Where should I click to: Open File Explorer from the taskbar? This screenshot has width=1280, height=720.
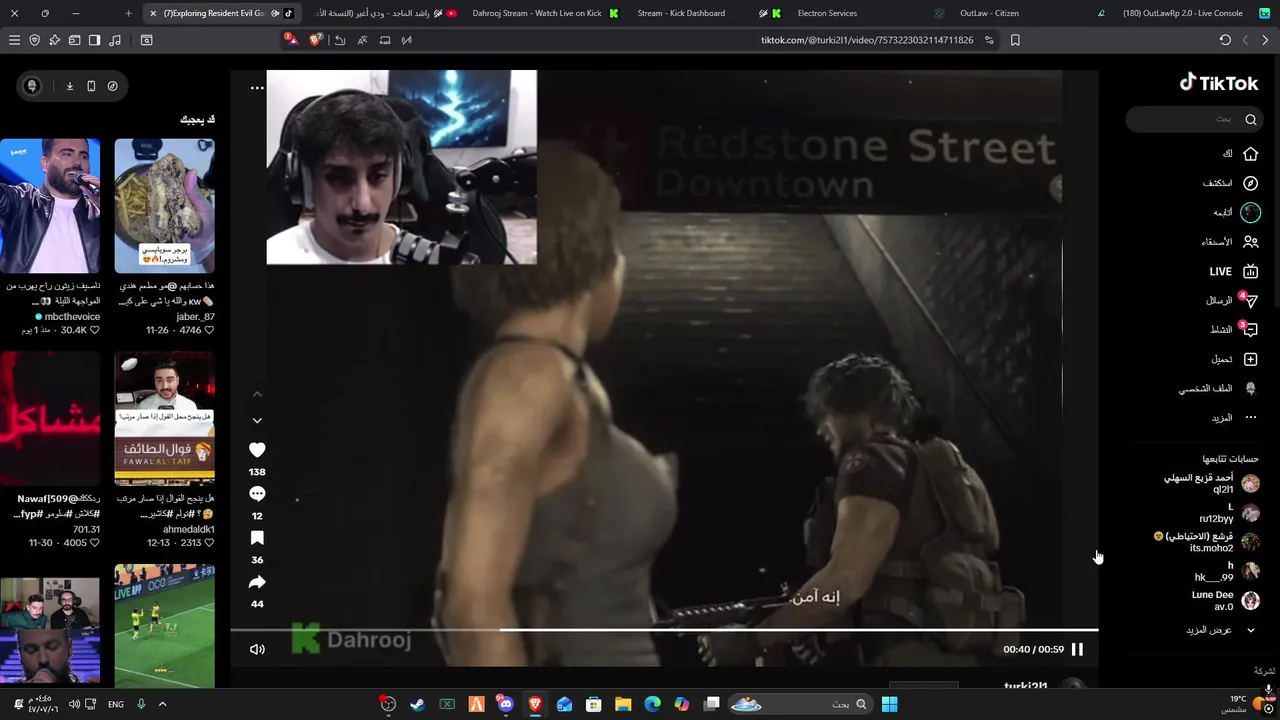[x=623, y=704]
